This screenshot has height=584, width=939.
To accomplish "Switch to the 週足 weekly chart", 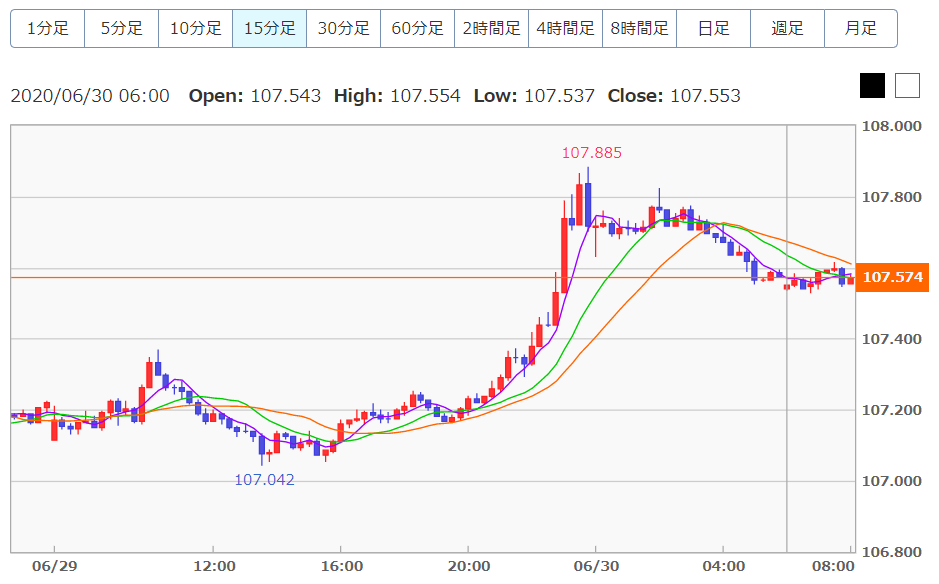I will pos(787,28).
